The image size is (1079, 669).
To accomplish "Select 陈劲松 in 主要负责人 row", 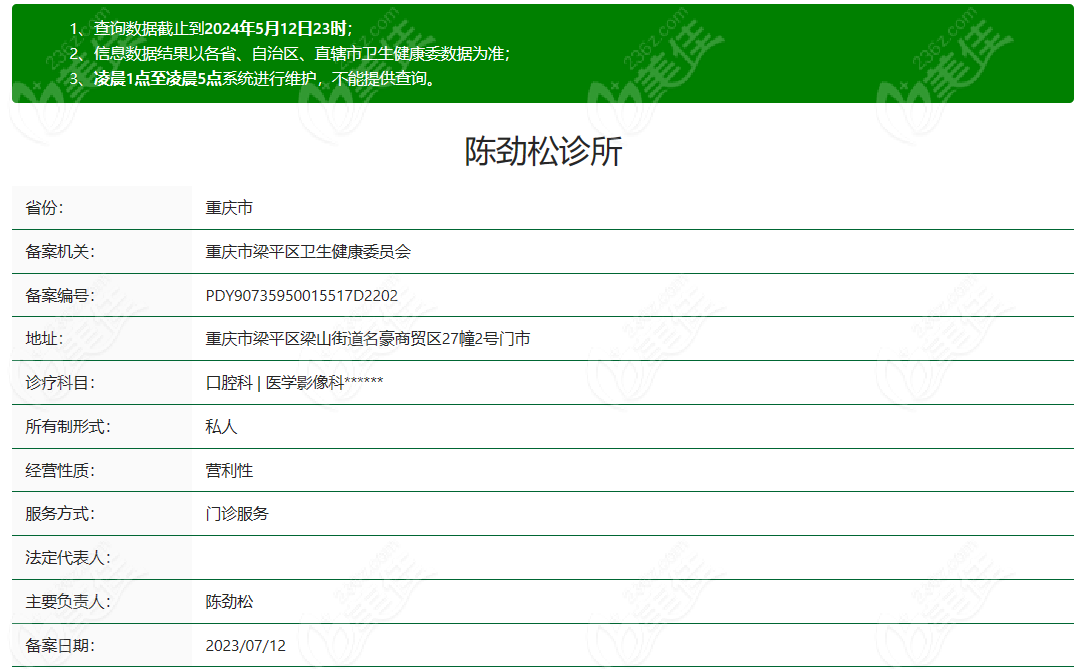I will point(229,602).
